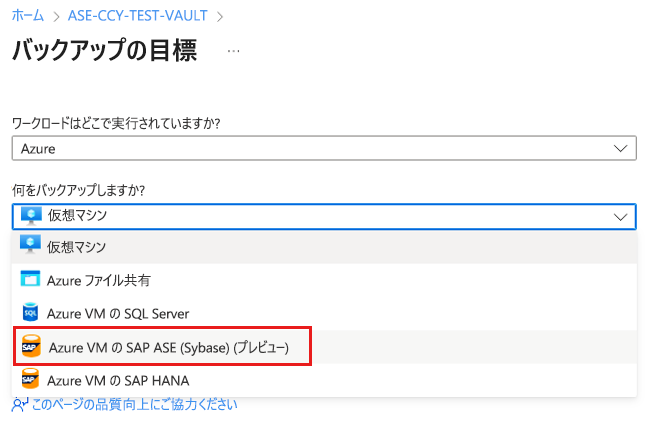This screenshot has width=646, height=429.
Task: Click the SQL Server database icon
Action: 31,313
